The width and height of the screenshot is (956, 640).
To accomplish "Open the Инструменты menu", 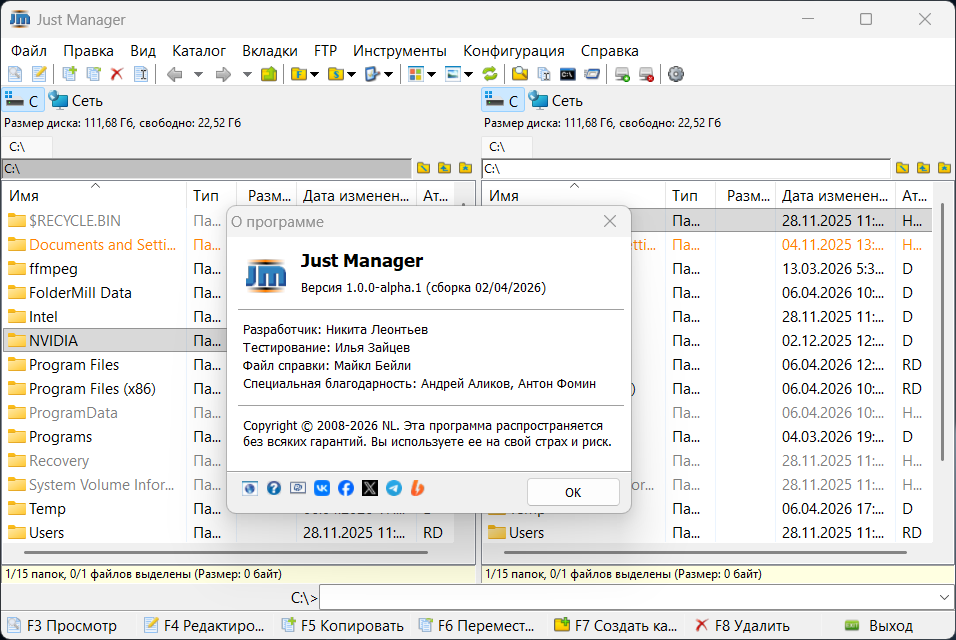I will click(x=399, y=51).
